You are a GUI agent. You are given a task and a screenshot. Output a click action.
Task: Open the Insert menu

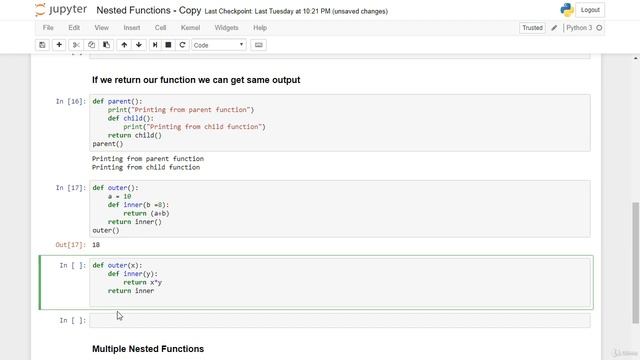pyautogui.click(x=131, y=28)
